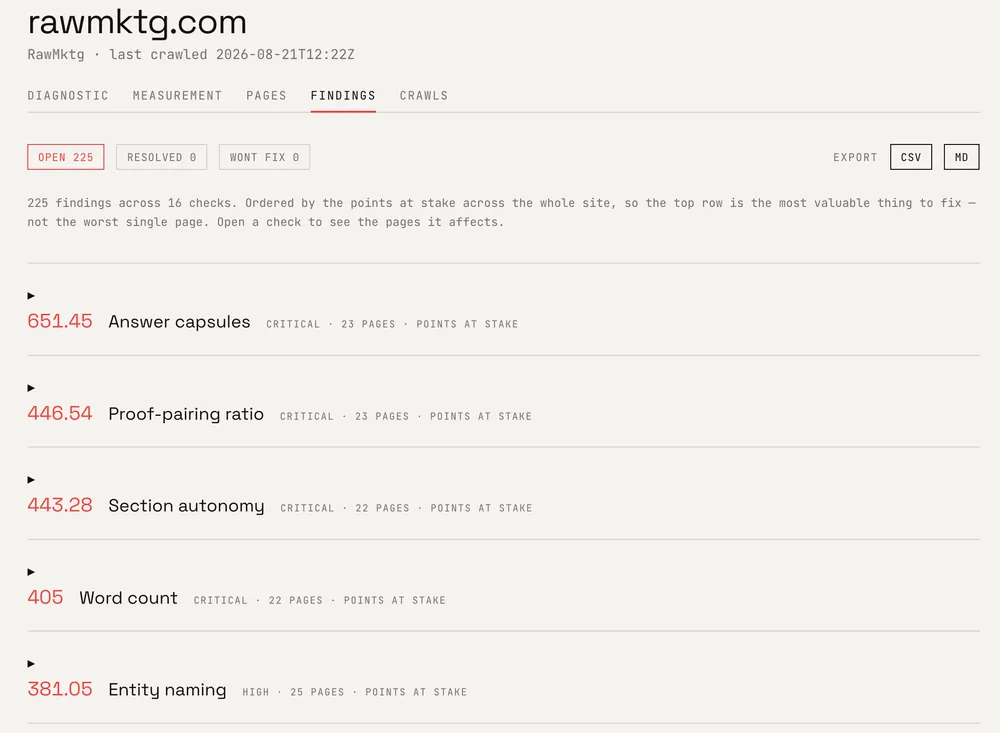The image size is (1000, 733).
Task: Click the Word count CRITICAL 22 pages label
Action: [x=320, y=600]
